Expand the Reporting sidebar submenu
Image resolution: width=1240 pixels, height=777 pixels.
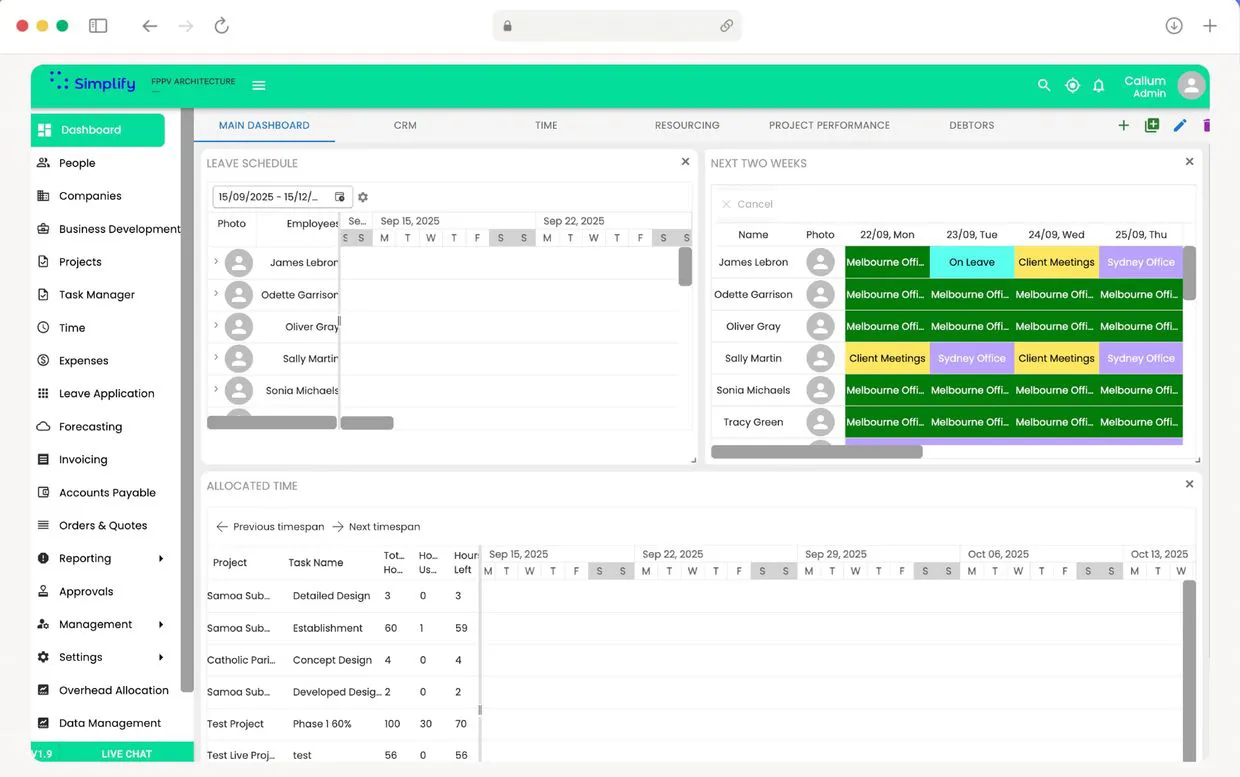pyautogui.click(x=160, y=559)
